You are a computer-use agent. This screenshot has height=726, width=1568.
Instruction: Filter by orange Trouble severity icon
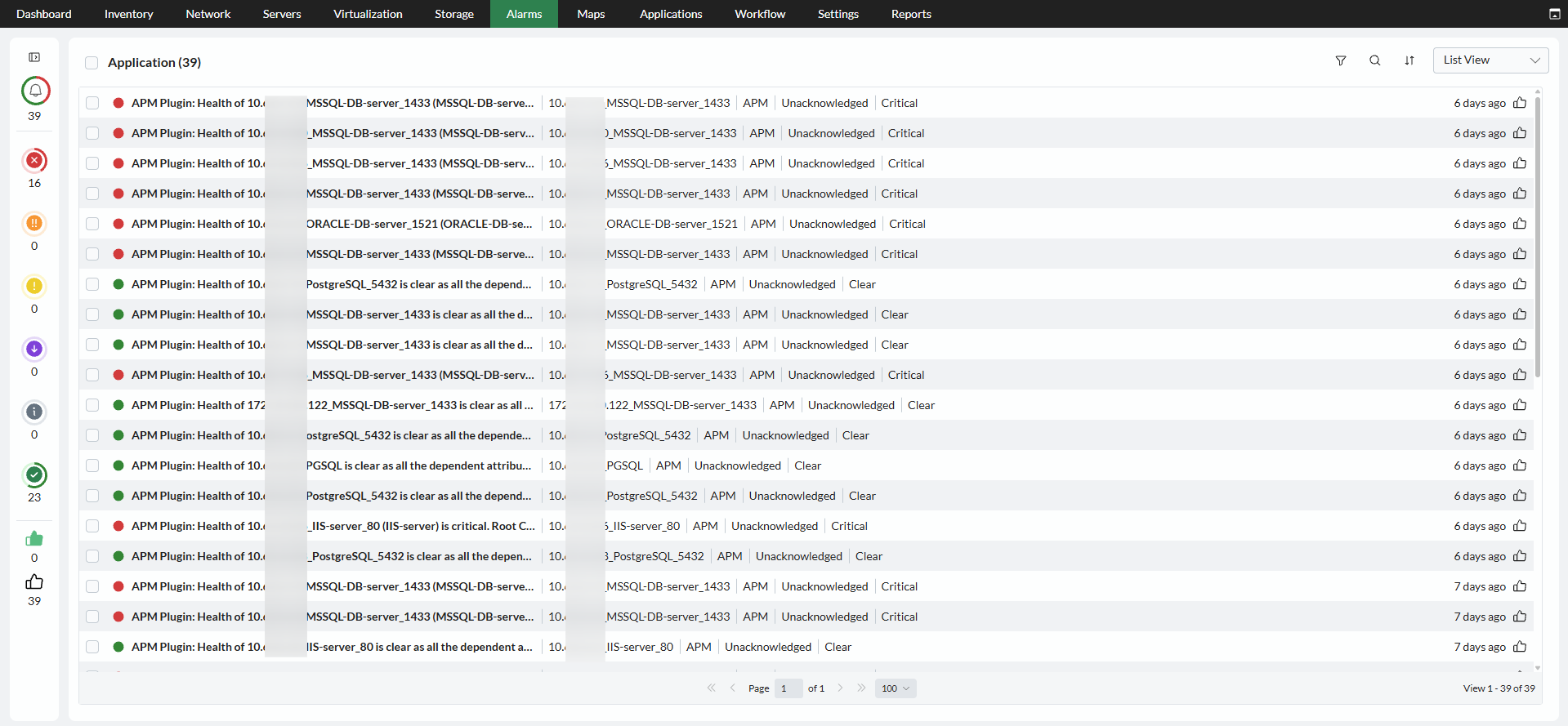pos(34,223)
